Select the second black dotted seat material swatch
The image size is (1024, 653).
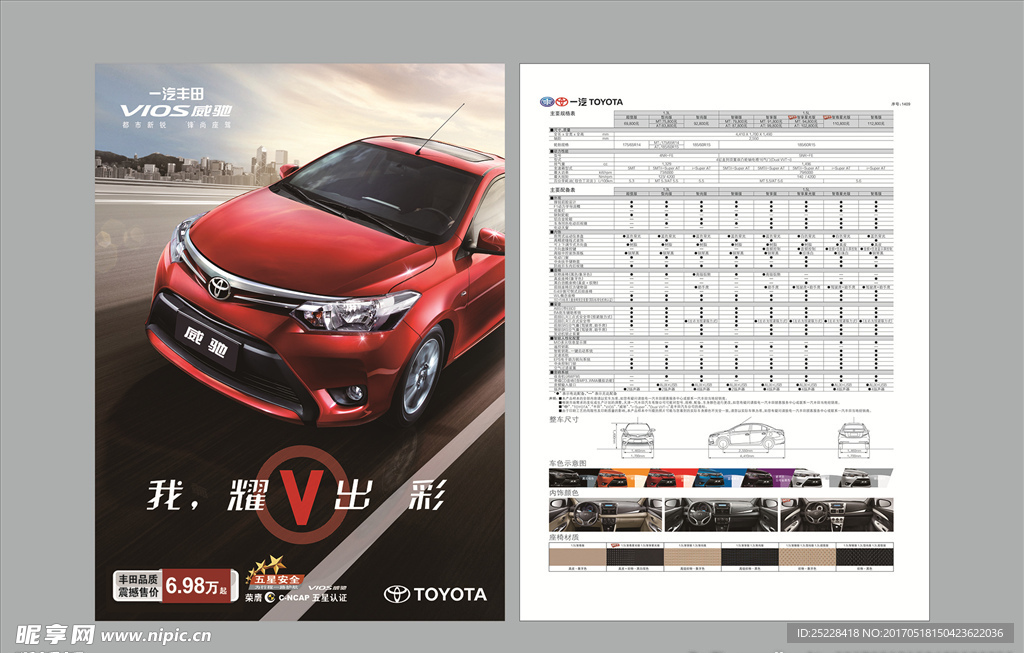coord(635,557)
